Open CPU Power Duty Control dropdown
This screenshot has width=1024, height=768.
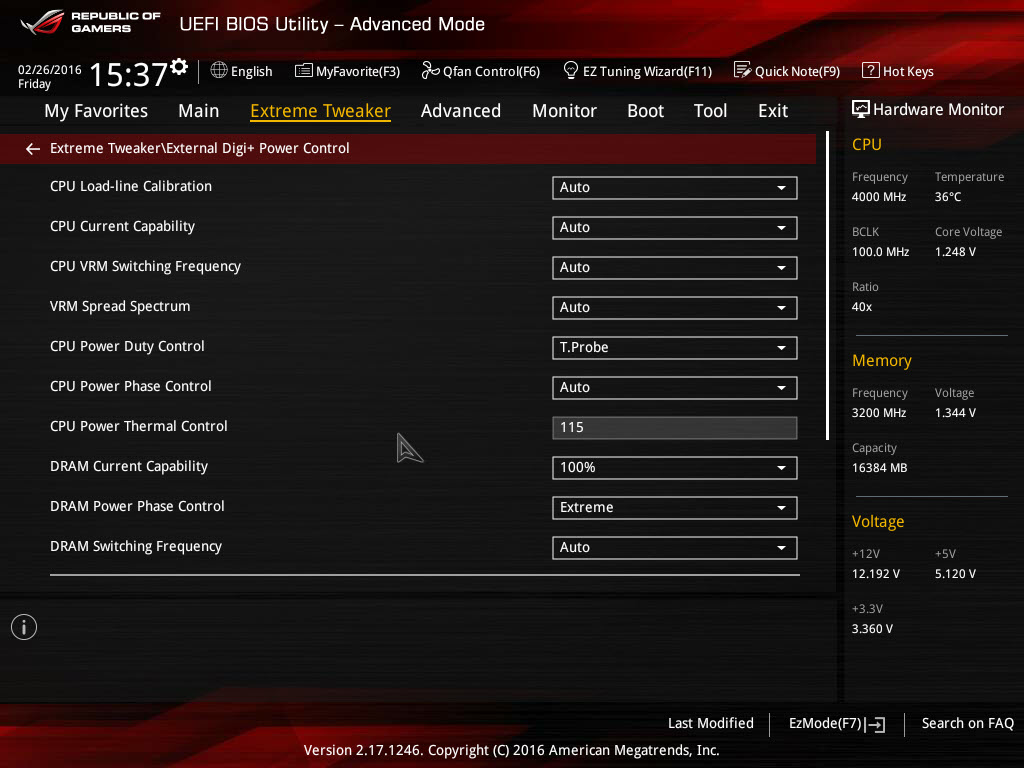click(675, 347)
